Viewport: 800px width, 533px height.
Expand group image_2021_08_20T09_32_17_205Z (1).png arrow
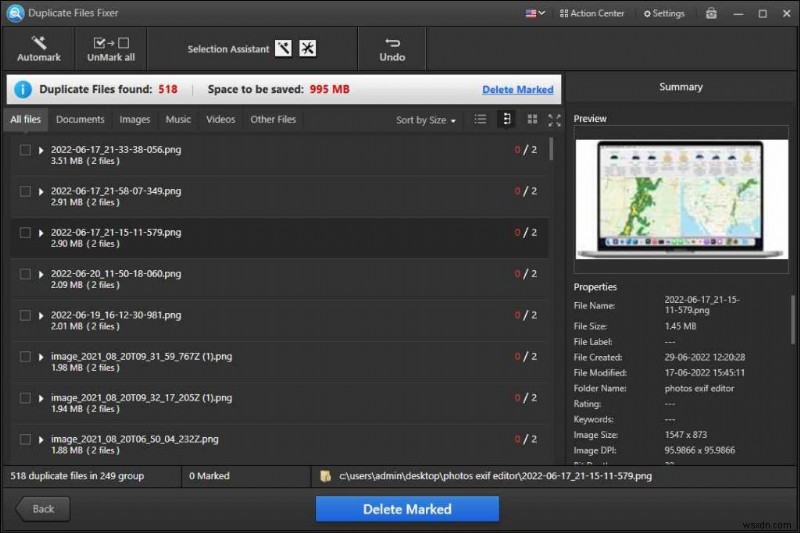click(x=41, y=398)
